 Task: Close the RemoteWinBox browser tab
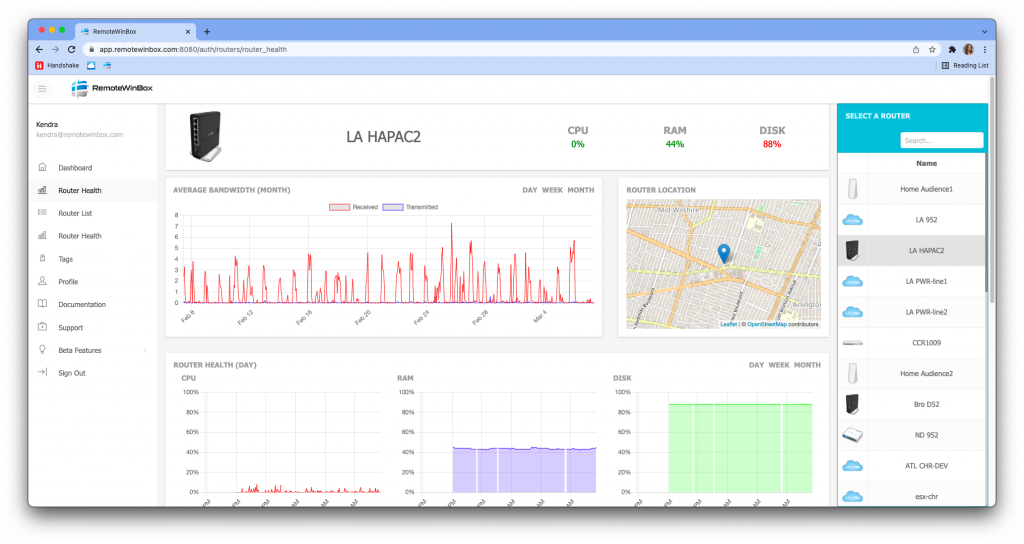tap(188, 31)
